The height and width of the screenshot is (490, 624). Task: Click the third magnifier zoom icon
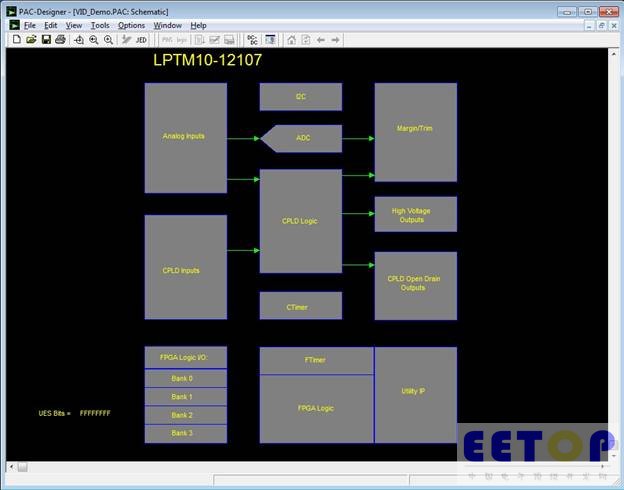coord(108,40)
